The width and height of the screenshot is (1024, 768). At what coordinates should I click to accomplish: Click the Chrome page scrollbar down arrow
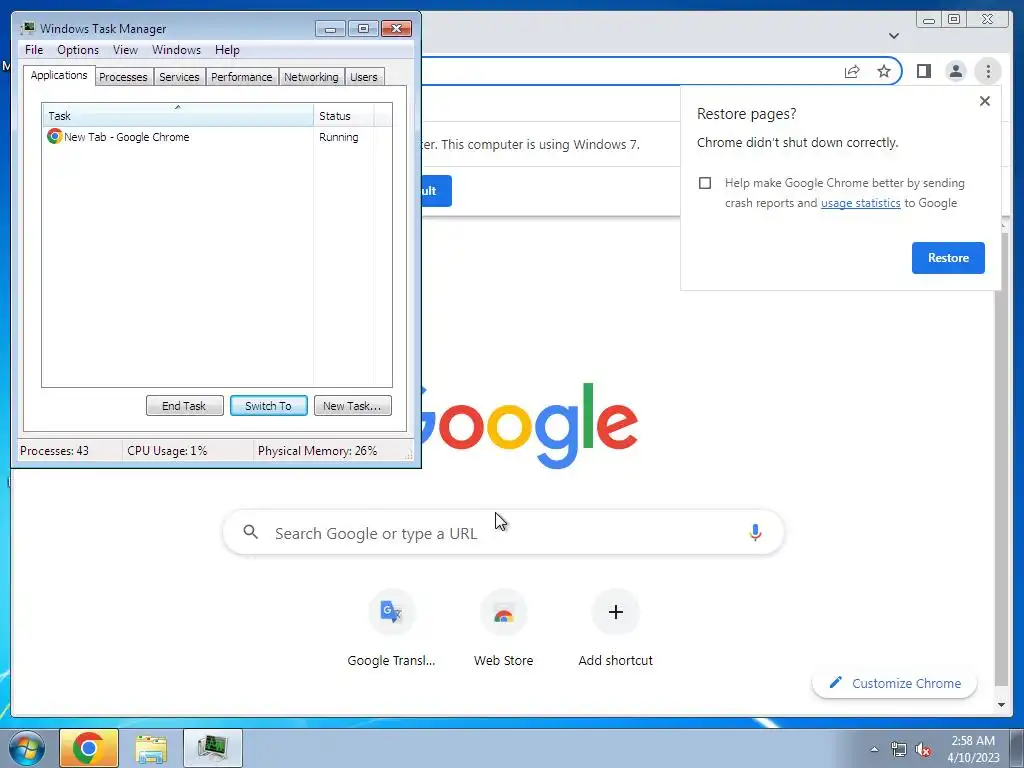pos(1001,705)
